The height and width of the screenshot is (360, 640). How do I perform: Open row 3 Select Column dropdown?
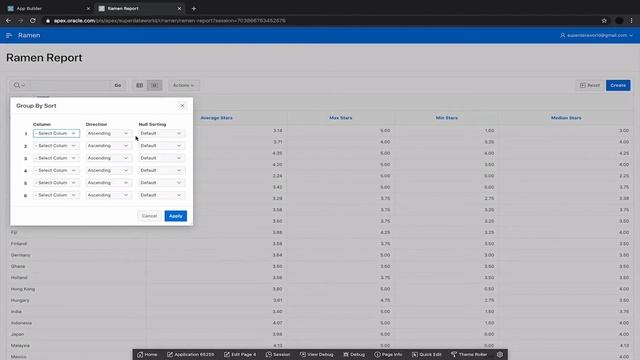tap(56, 158)
